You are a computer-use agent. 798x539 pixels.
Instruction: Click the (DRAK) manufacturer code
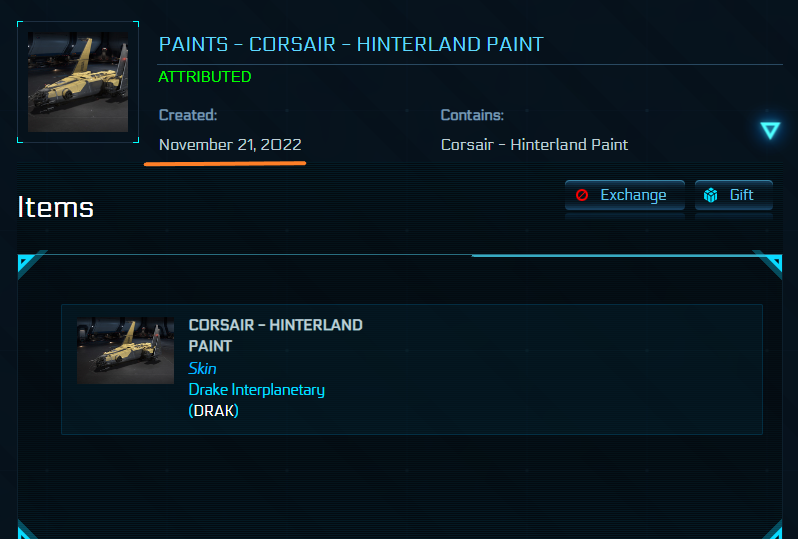214,411
